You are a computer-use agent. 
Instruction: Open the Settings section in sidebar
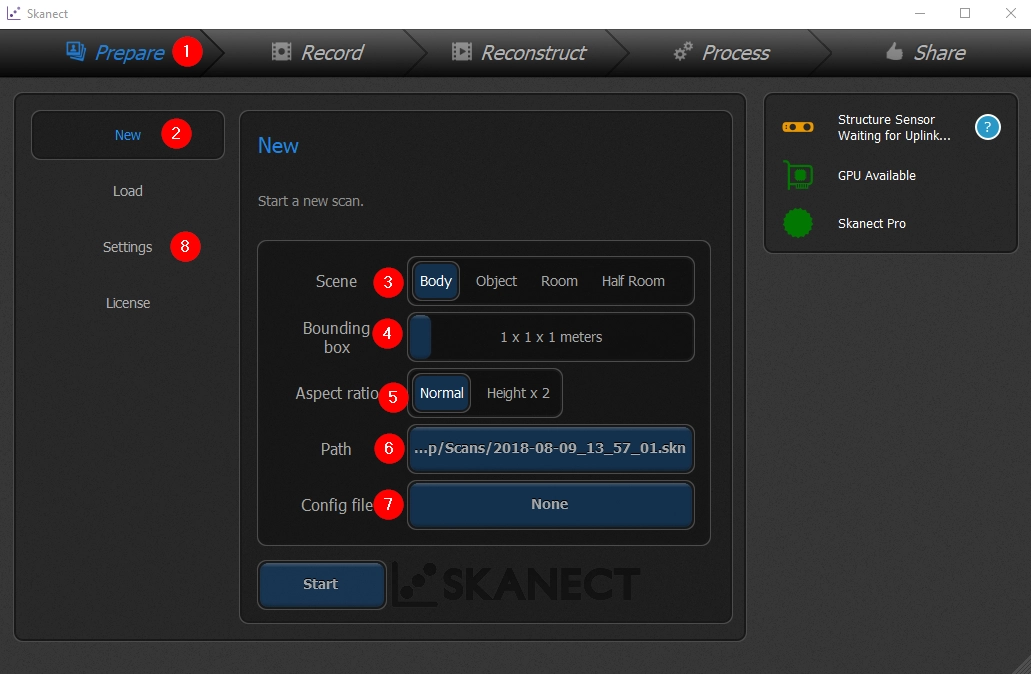point(127,247)
